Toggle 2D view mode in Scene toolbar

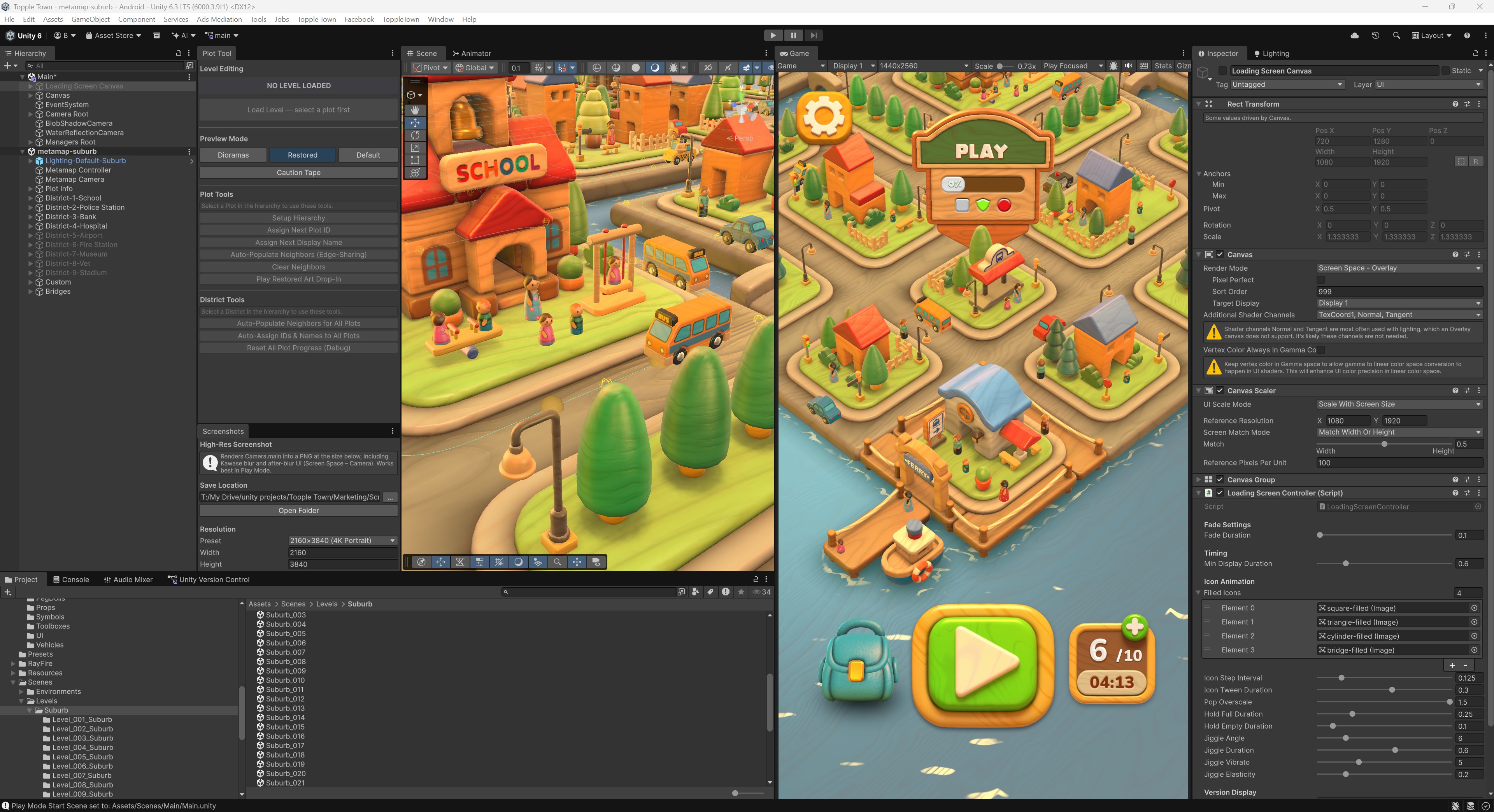(708, 68)
